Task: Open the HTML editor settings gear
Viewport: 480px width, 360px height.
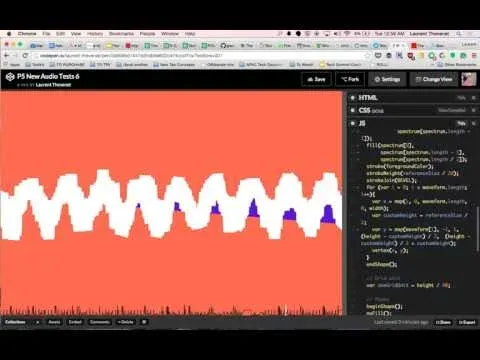Action: click(353, 98)
